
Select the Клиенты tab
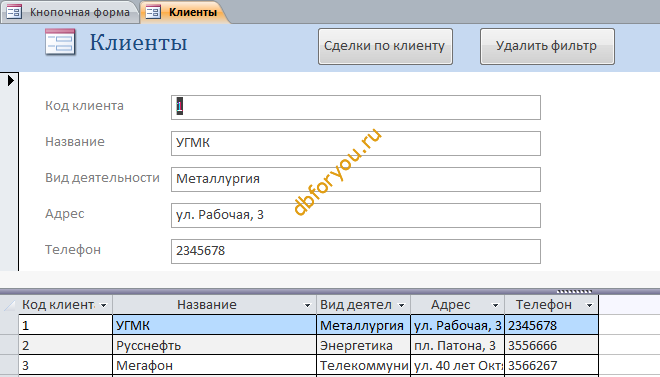185,12
